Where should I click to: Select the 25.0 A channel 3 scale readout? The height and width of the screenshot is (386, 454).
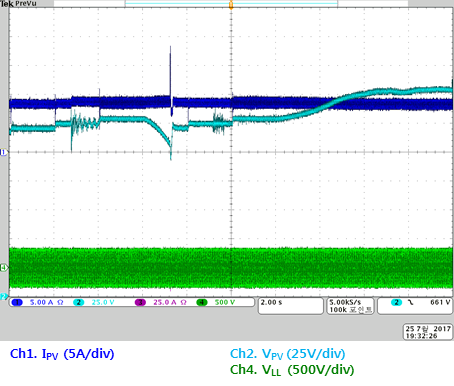click(170, 302)
